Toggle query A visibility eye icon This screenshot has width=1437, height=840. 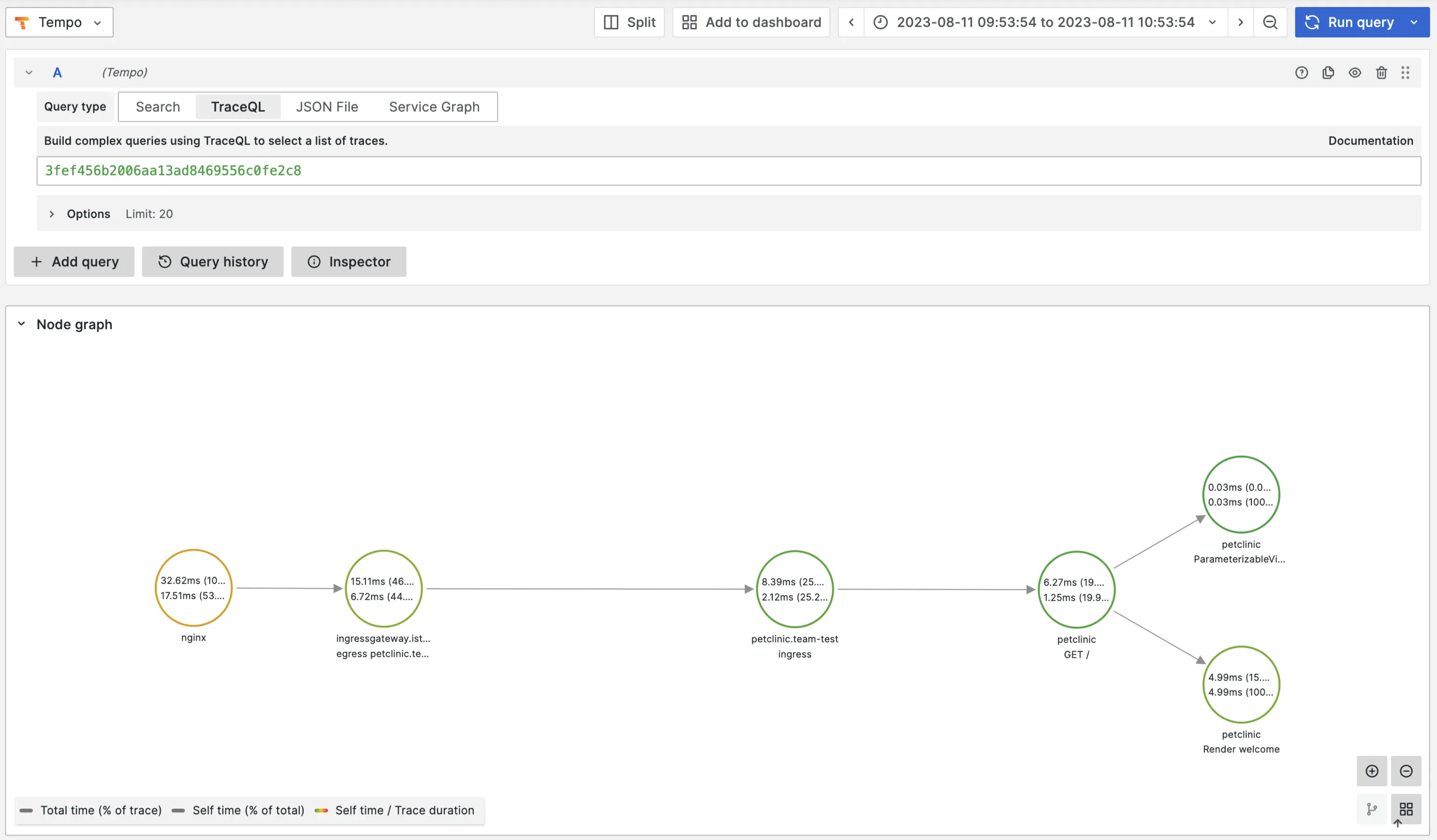click(1355, 72)
